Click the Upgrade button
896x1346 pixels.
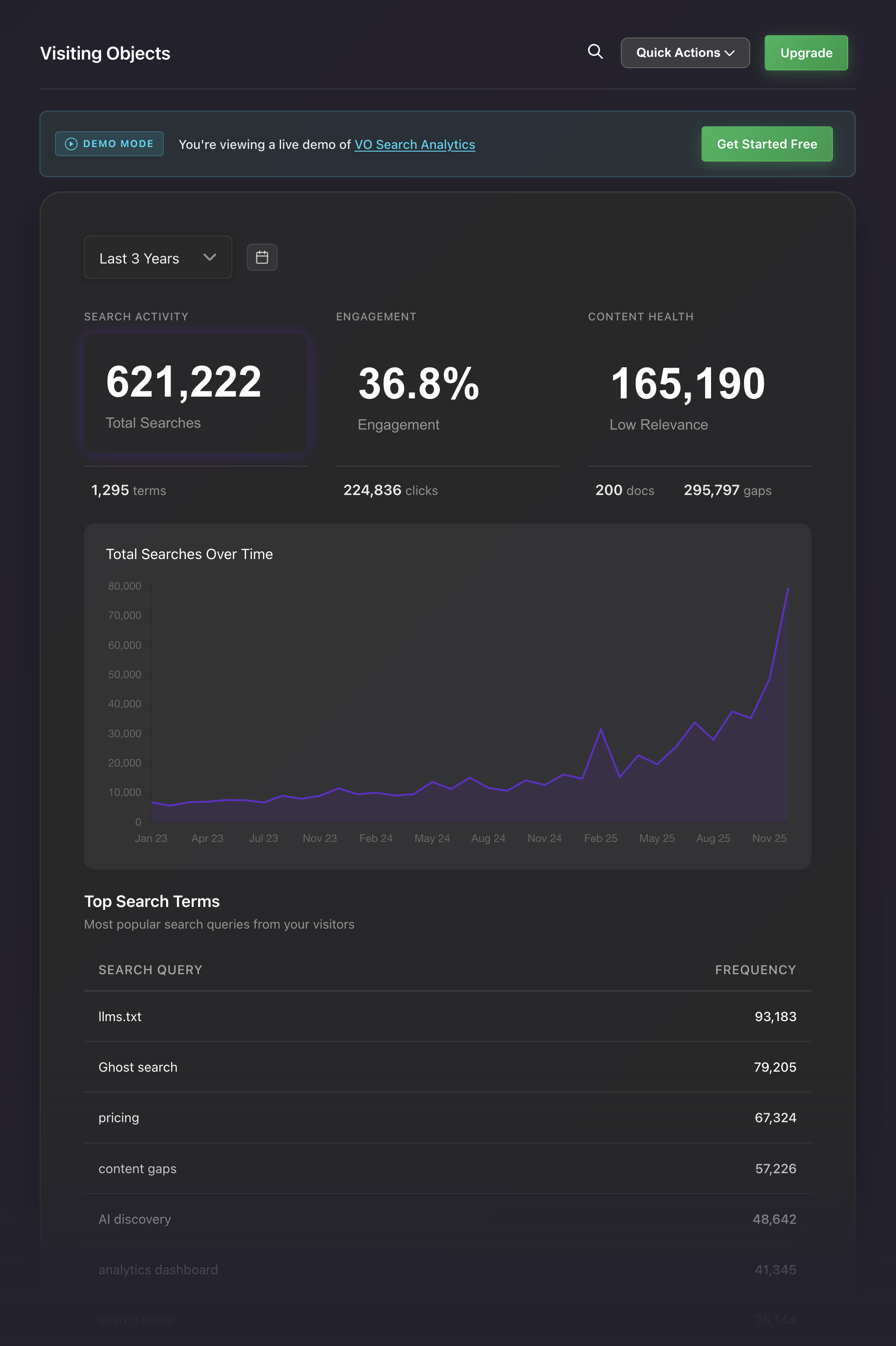806,53
